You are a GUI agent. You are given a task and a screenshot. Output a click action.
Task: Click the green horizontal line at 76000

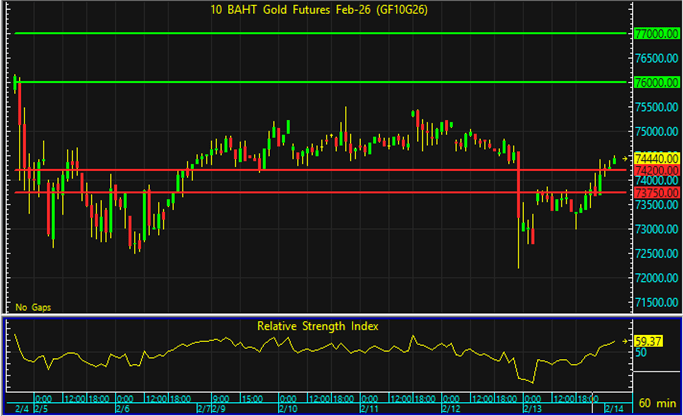click(x=320, y=81)
